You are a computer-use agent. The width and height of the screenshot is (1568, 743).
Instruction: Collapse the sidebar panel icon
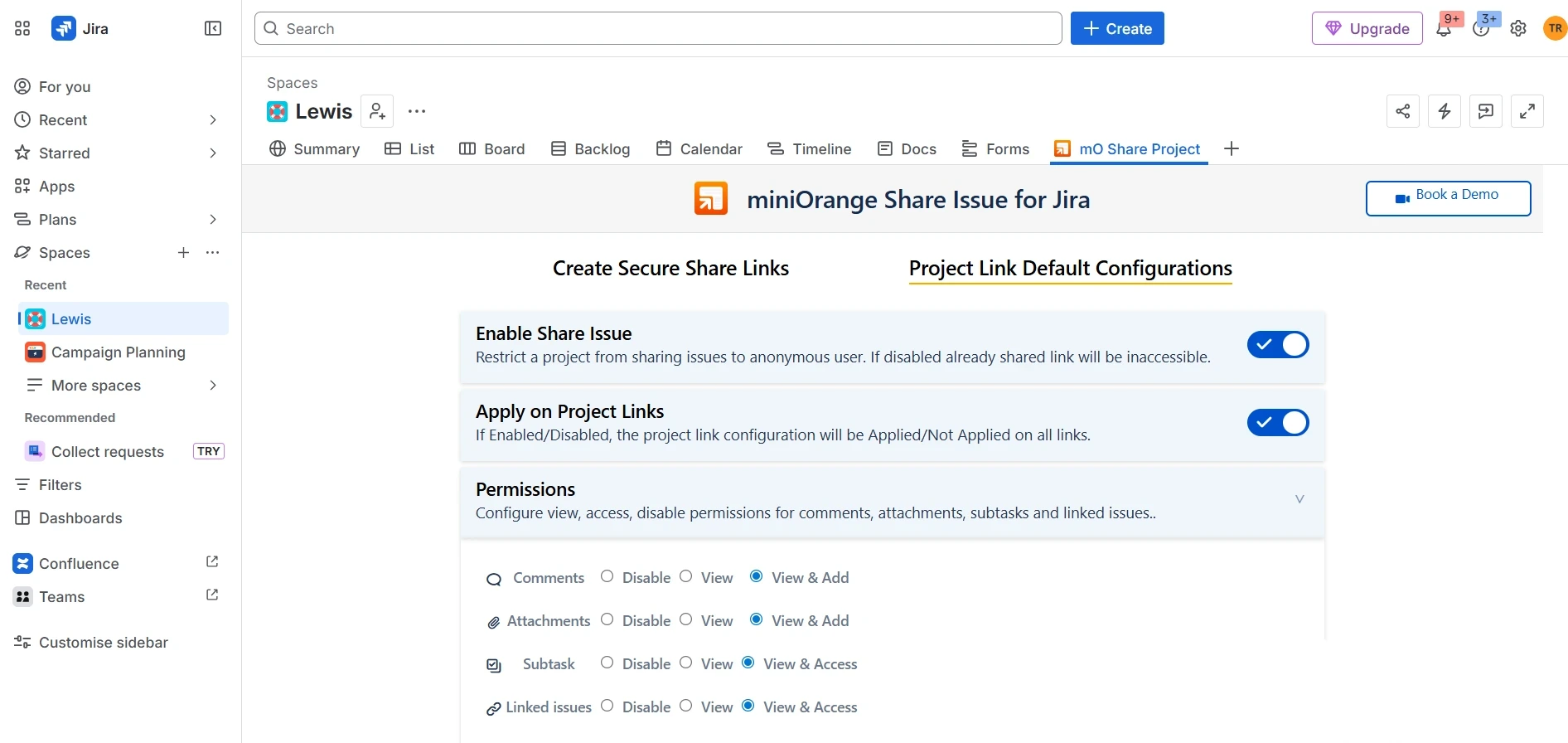coord(213,29)
